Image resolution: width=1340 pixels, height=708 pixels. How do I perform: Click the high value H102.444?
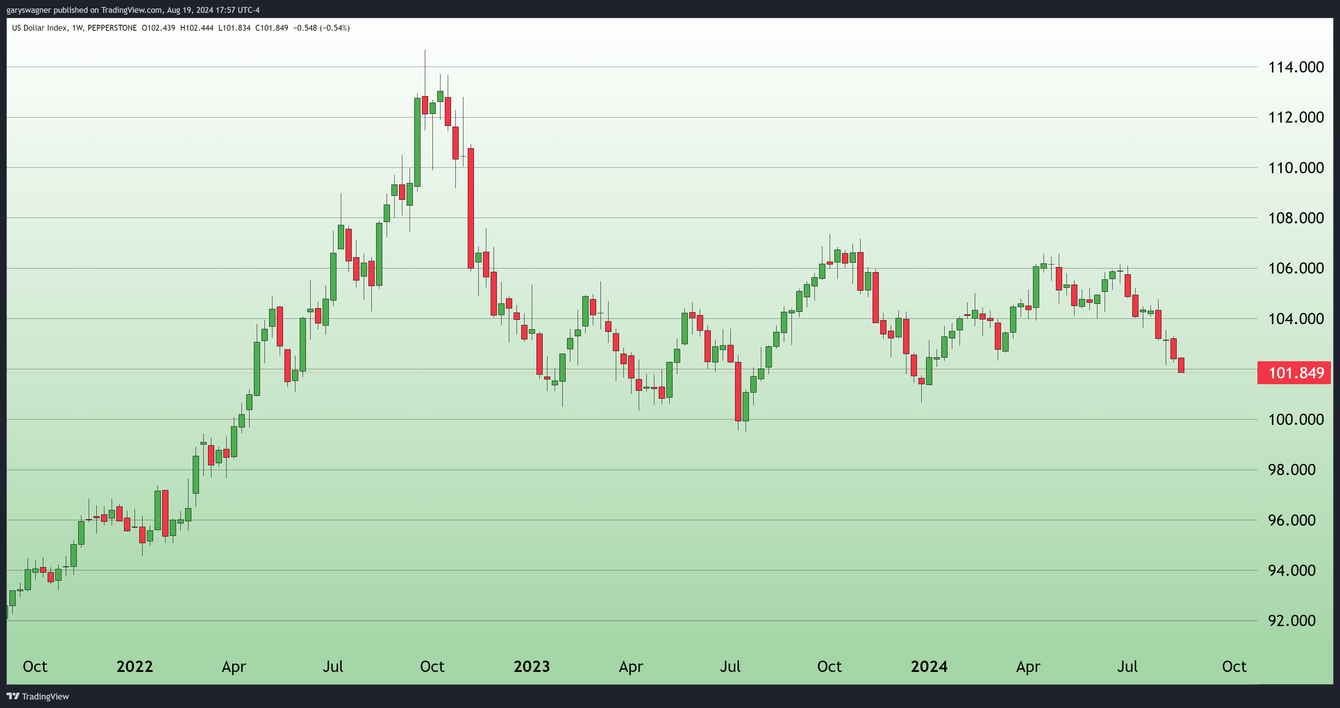tap(197, 28)
